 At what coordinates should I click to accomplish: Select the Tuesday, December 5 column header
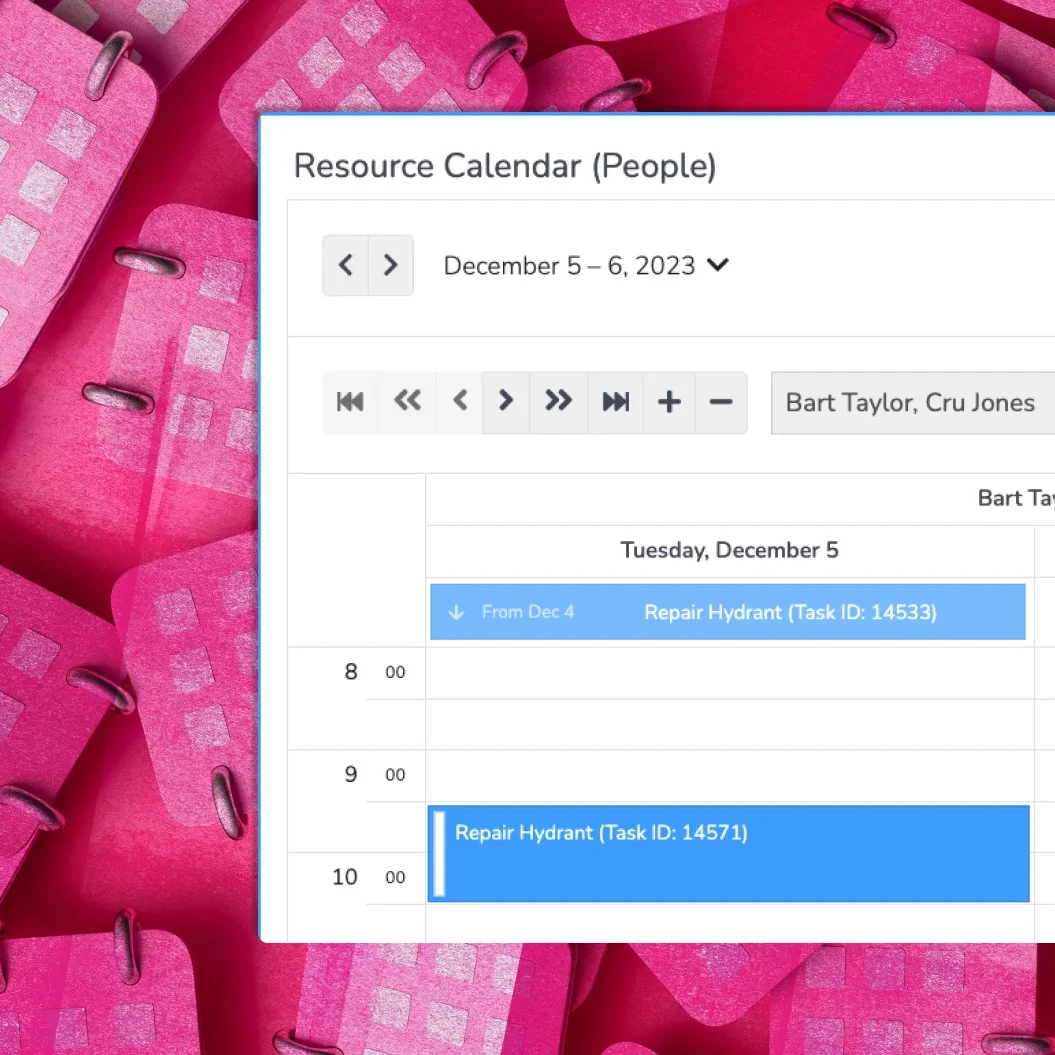(729, 550)
